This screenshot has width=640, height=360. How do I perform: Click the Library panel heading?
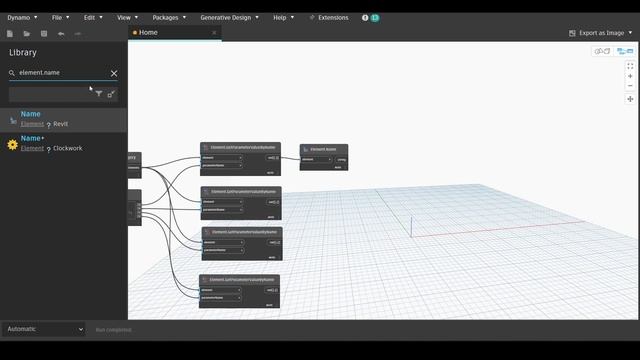point(23,53)
